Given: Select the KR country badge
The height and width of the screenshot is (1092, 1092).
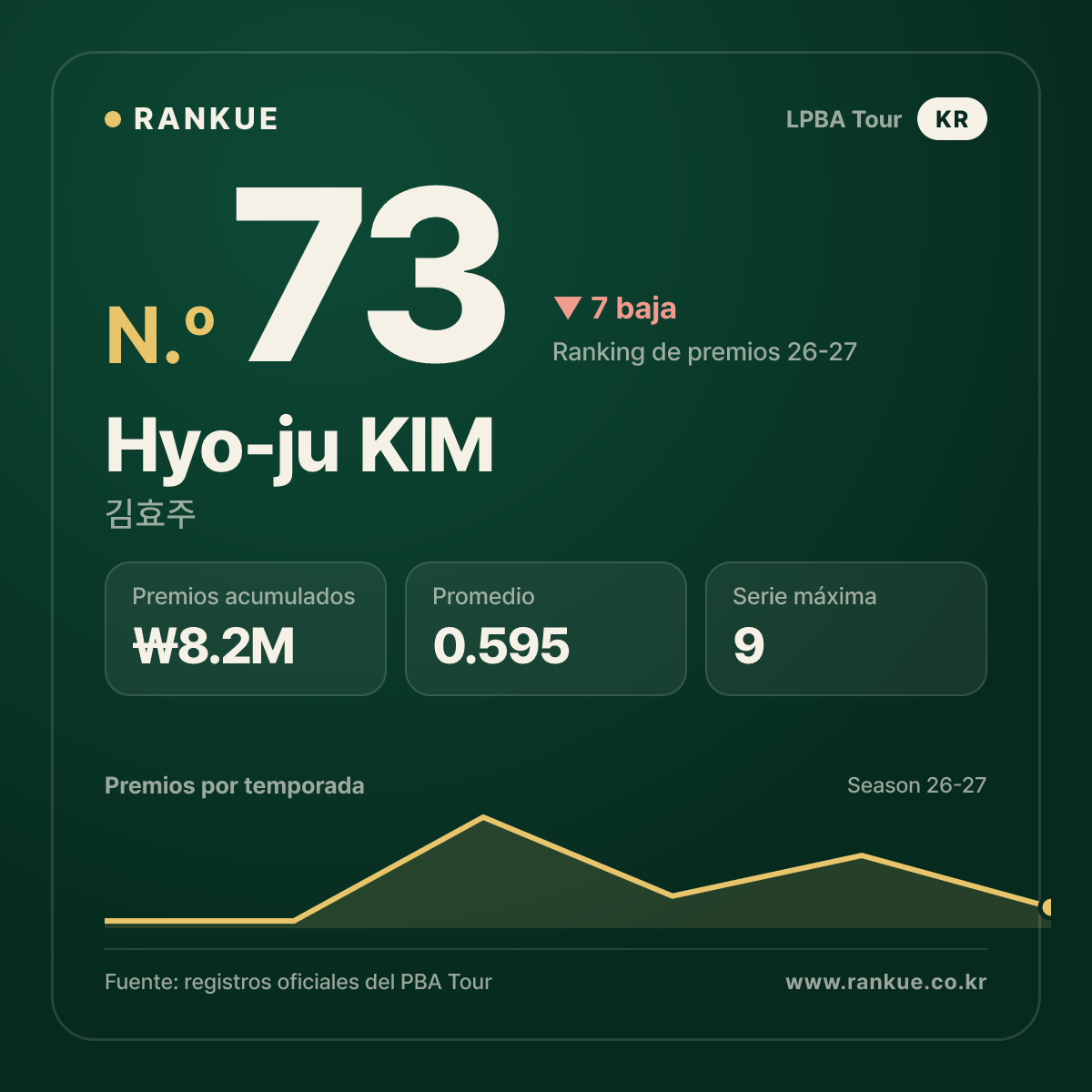Looking at the screenshot, I should 952,119.
